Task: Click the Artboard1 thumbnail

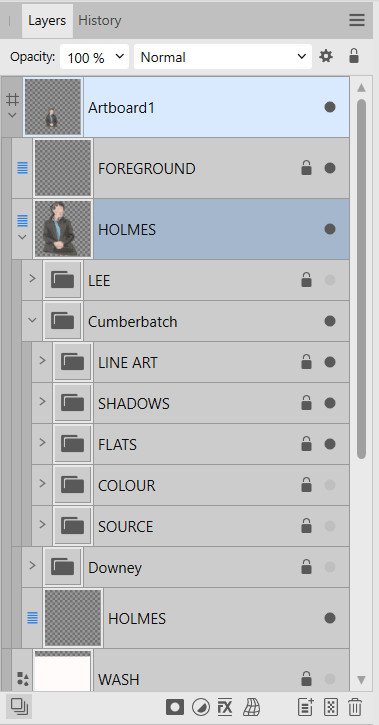Action: pyautogui.click(x=53, y=107)
